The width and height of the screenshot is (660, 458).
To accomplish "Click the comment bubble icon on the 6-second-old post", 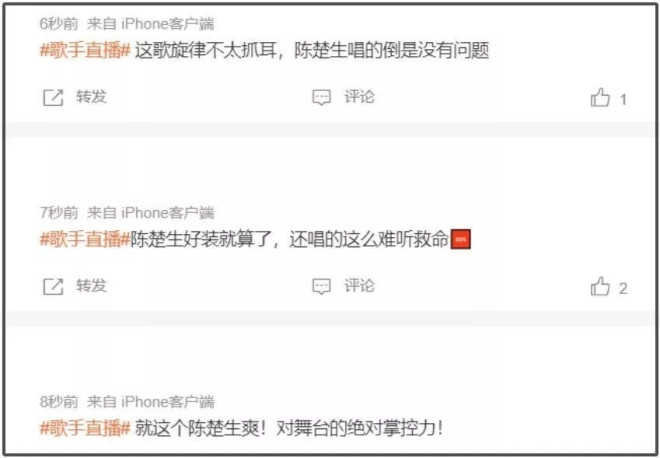I will click(x=321, y=98).
